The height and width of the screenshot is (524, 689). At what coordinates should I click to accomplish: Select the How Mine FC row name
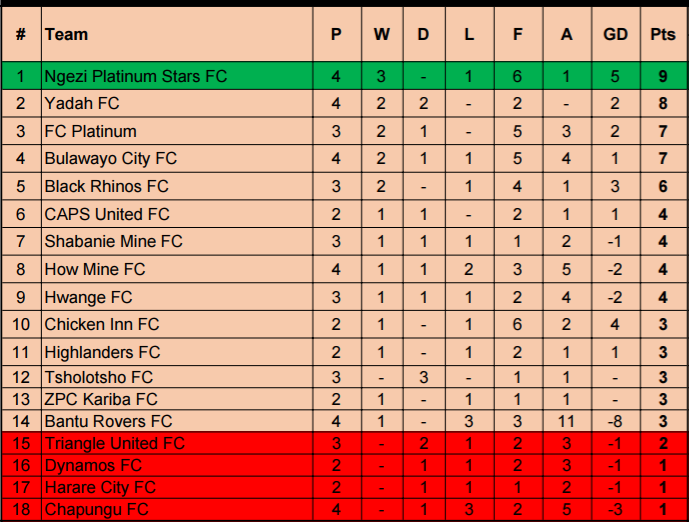tap(94, 269)
